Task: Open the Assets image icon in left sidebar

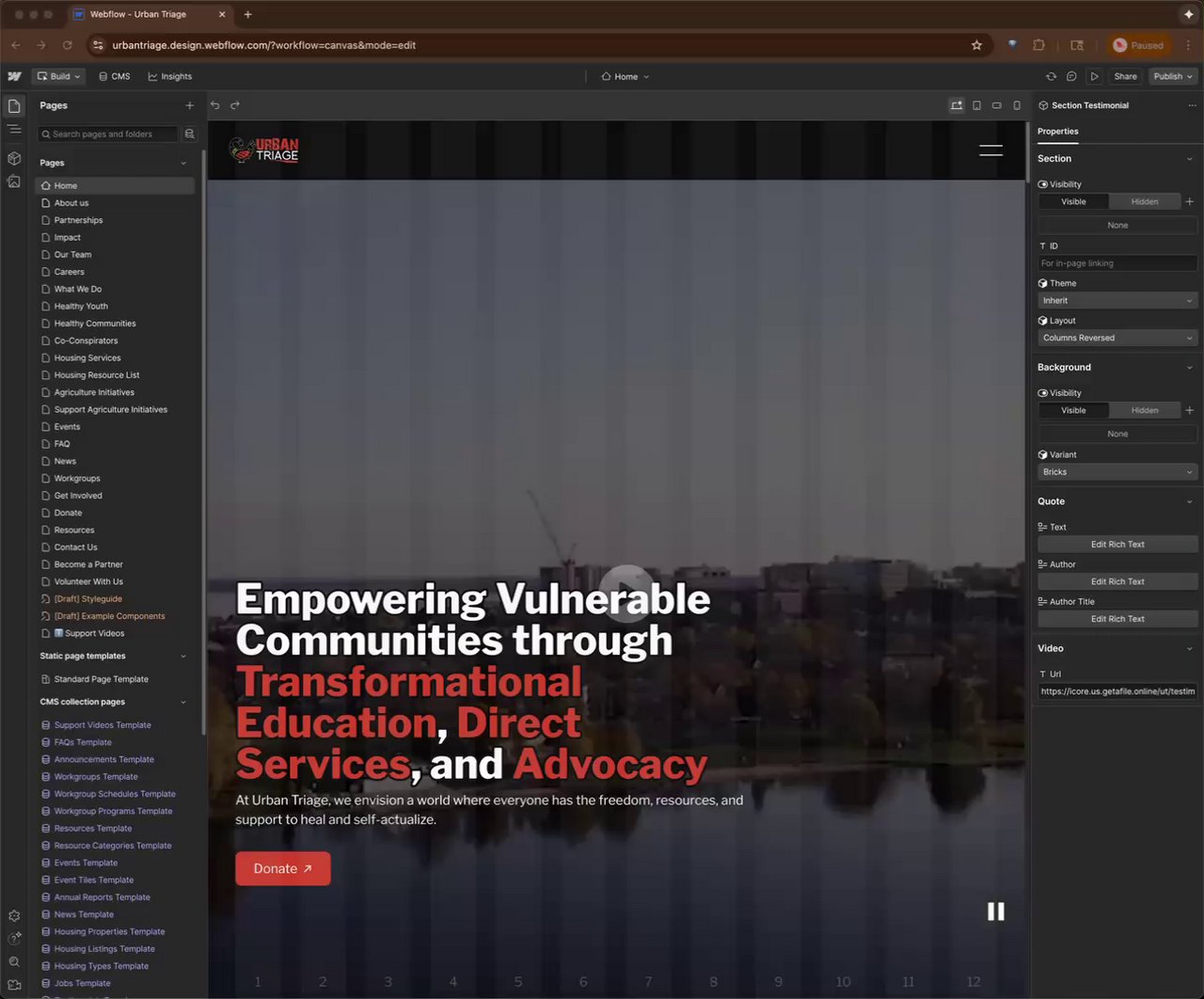Action: [x=14, y=182]
